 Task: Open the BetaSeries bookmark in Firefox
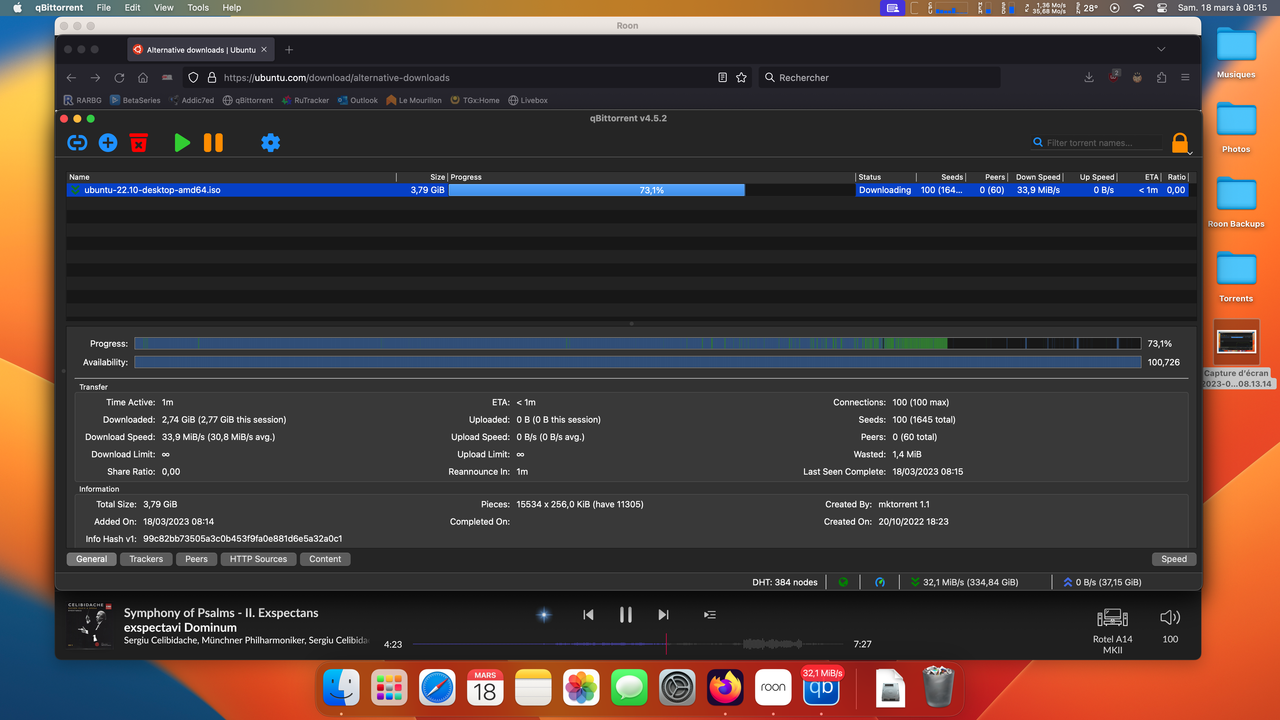(135, 100)
